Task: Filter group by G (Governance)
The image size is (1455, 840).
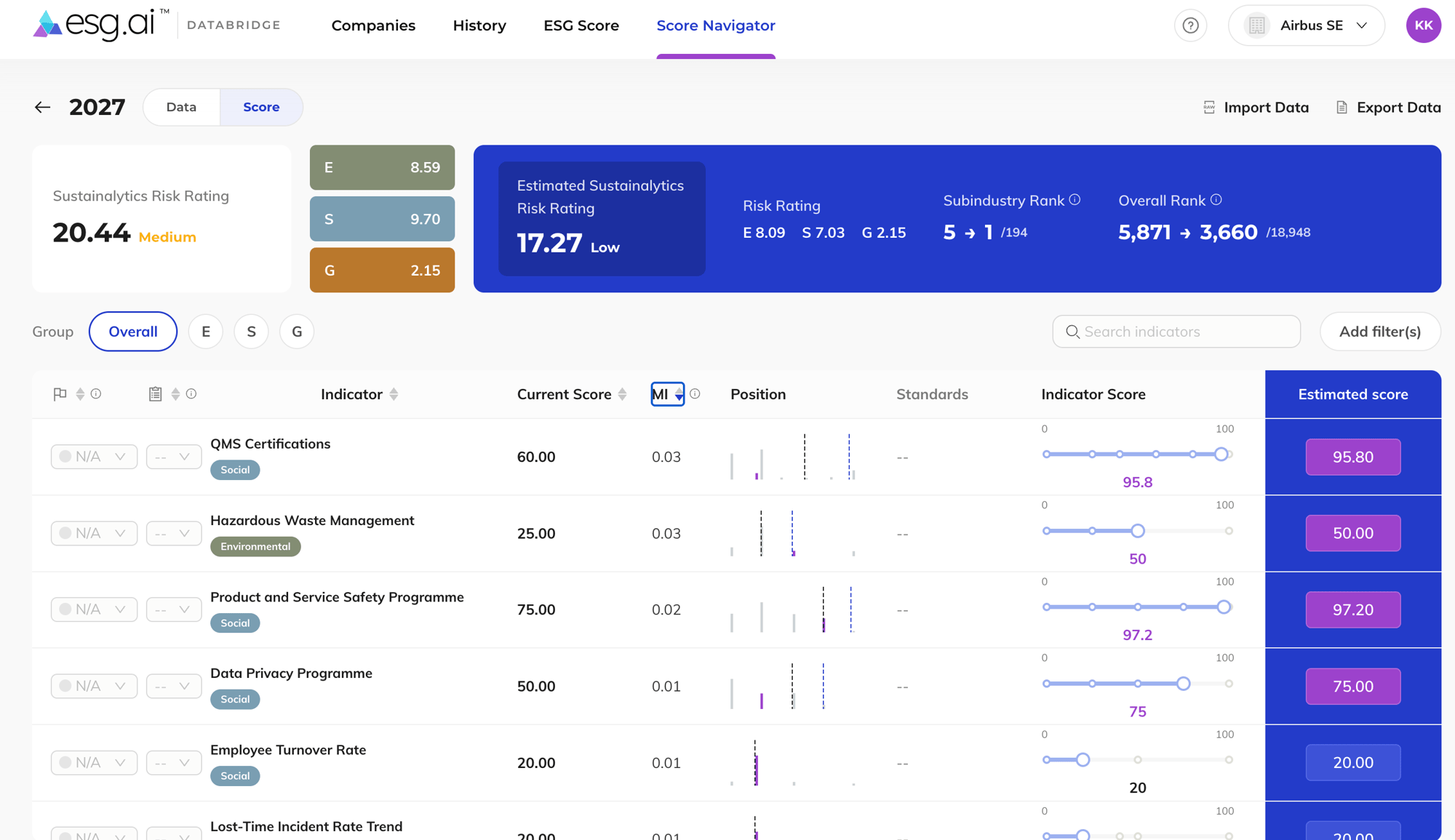Action: [x=297, y=332]
